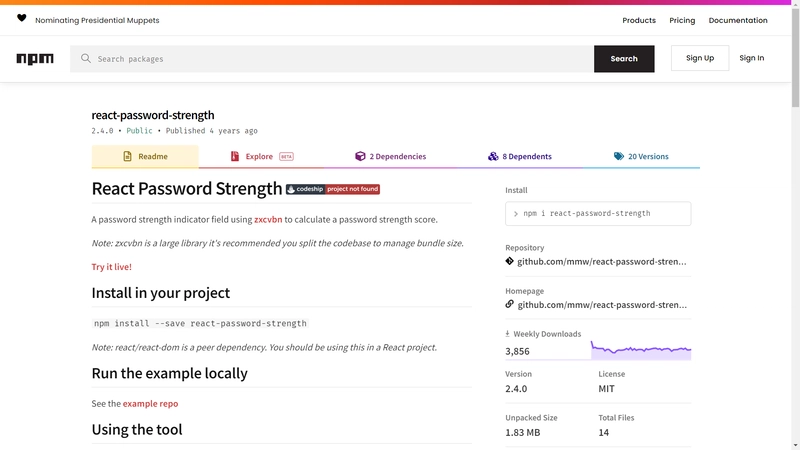The height and width of the screenshot is (450, 800).
Task: Open the Products menu
Action: click(639, 20)
